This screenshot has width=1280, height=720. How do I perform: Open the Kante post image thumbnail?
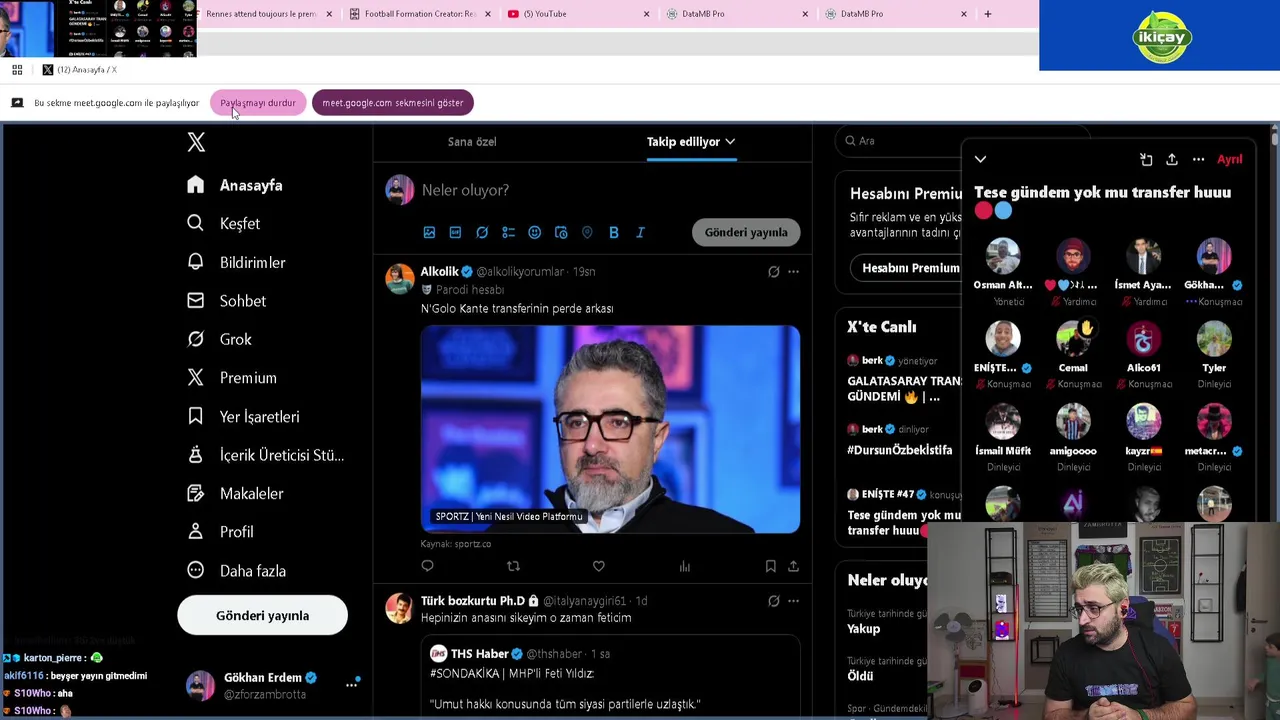coord(610,429)
